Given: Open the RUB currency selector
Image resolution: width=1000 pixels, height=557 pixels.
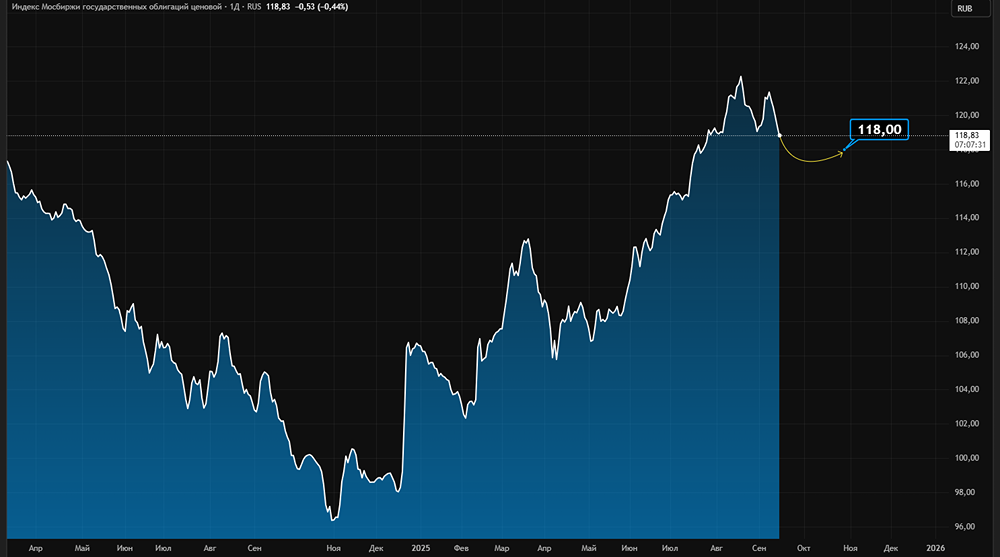Looking at the screenshot, I should tap(970, 8).
